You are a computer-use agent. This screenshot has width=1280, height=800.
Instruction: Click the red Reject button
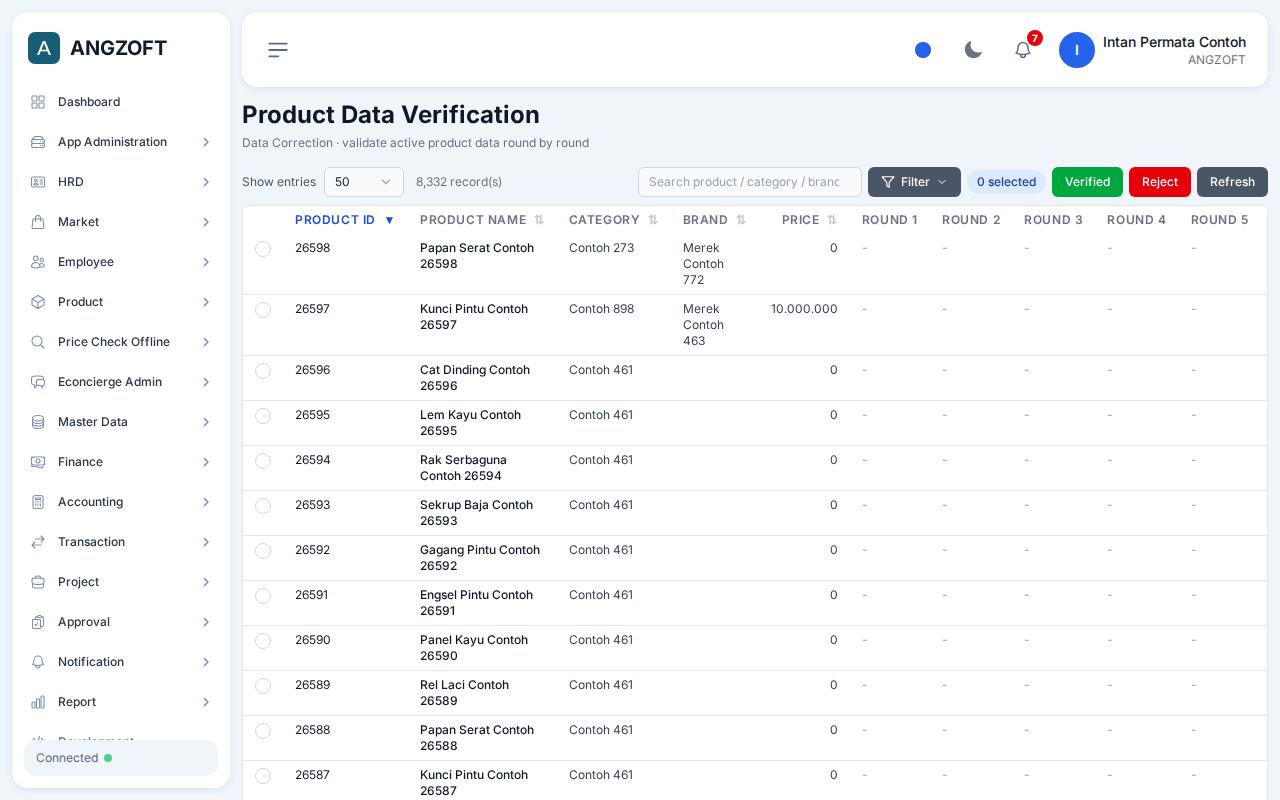(x=1160, y=182)
